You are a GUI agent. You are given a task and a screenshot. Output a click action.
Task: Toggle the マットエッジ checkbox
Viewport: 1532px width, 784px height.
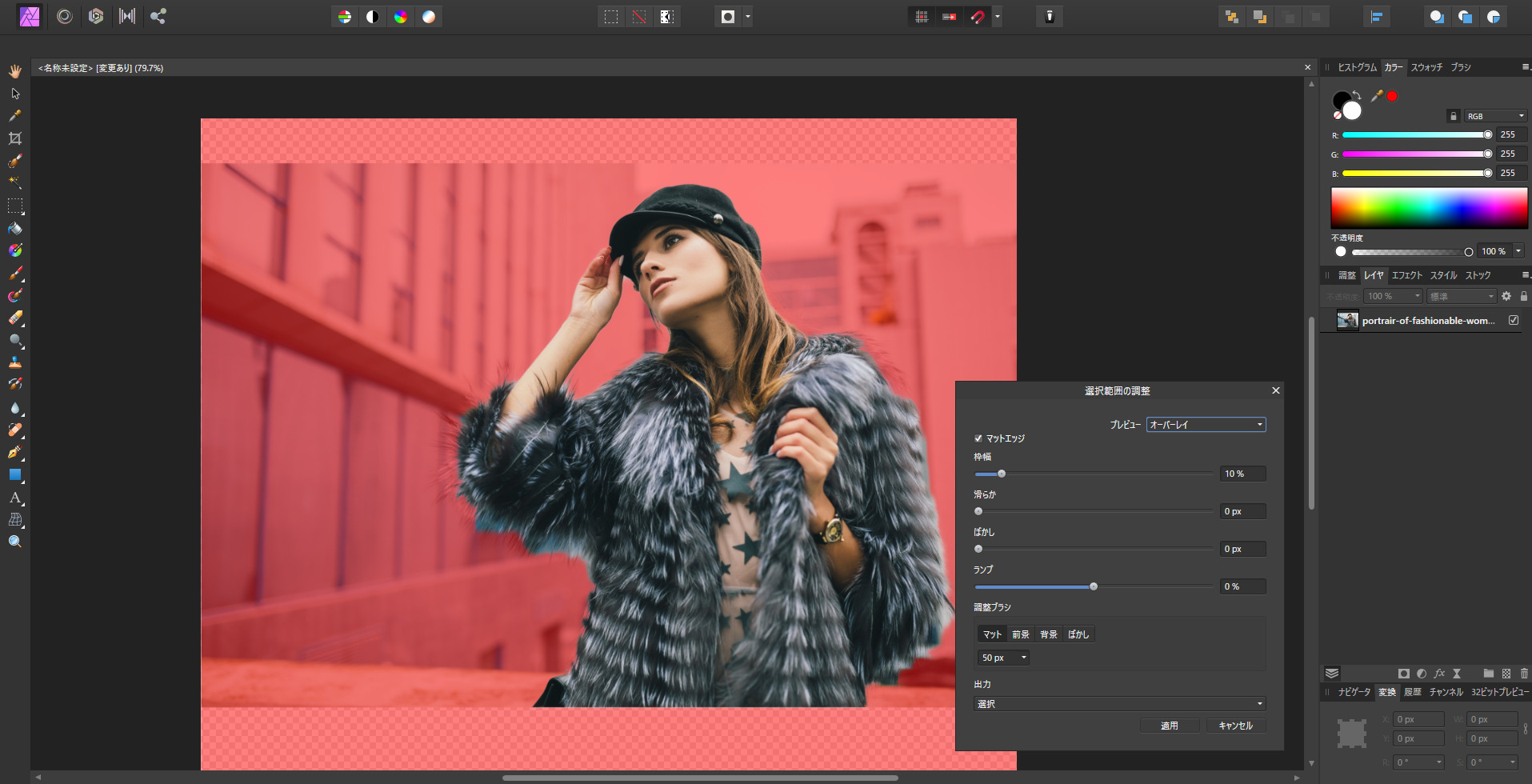point(978,438)
